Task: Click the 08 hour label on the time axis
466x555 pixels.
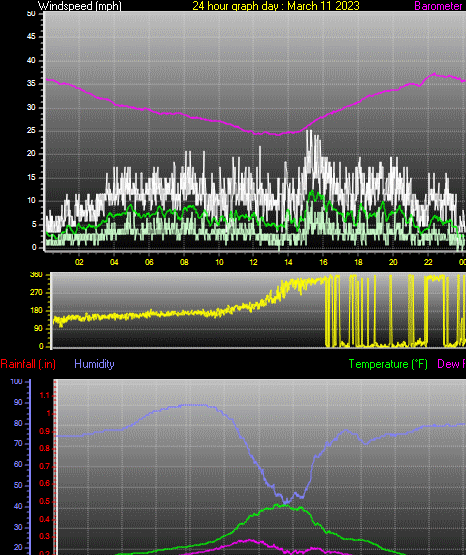Action: [x=184, y=262]
